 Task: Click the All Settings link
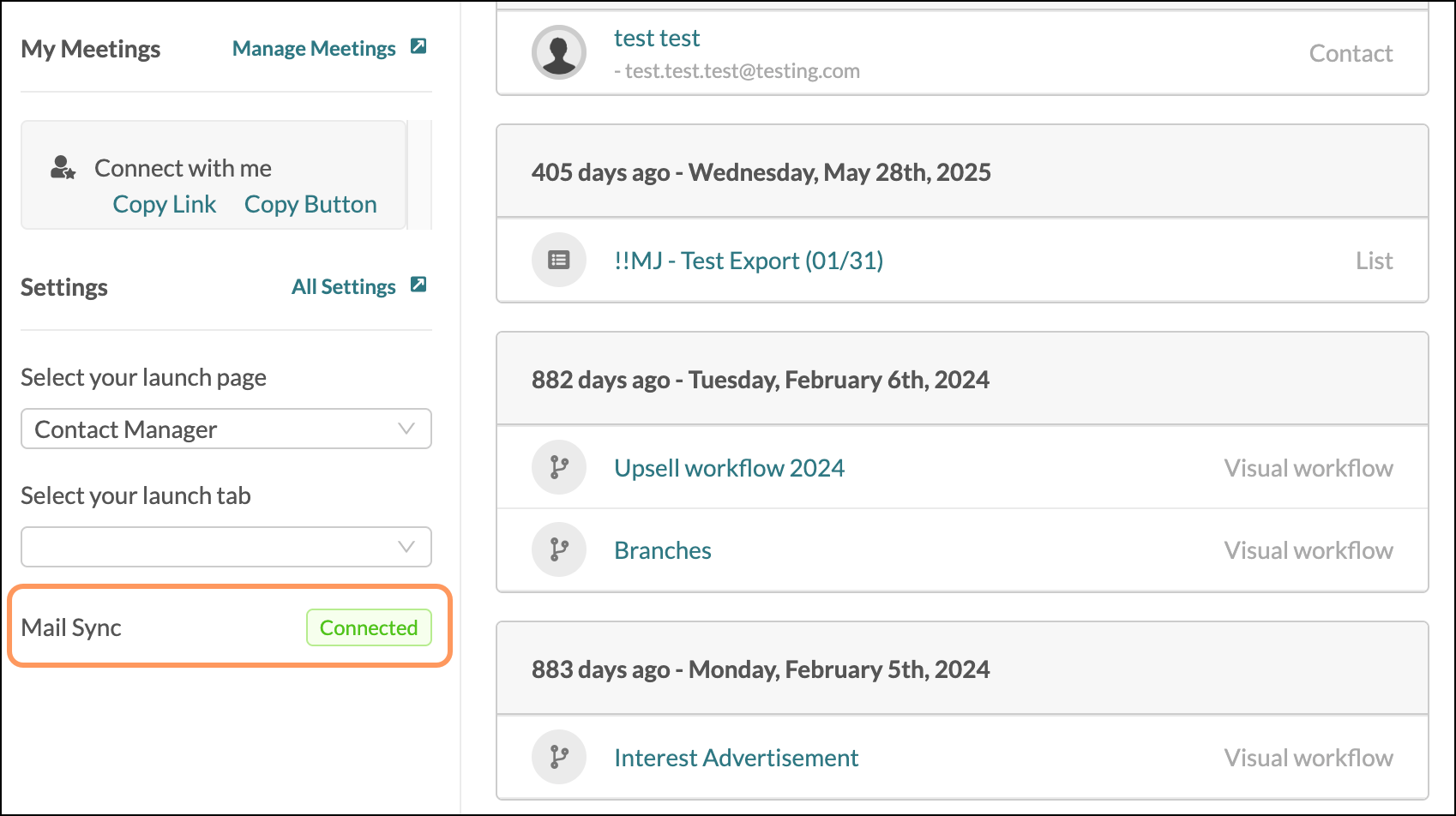[343, 287]
